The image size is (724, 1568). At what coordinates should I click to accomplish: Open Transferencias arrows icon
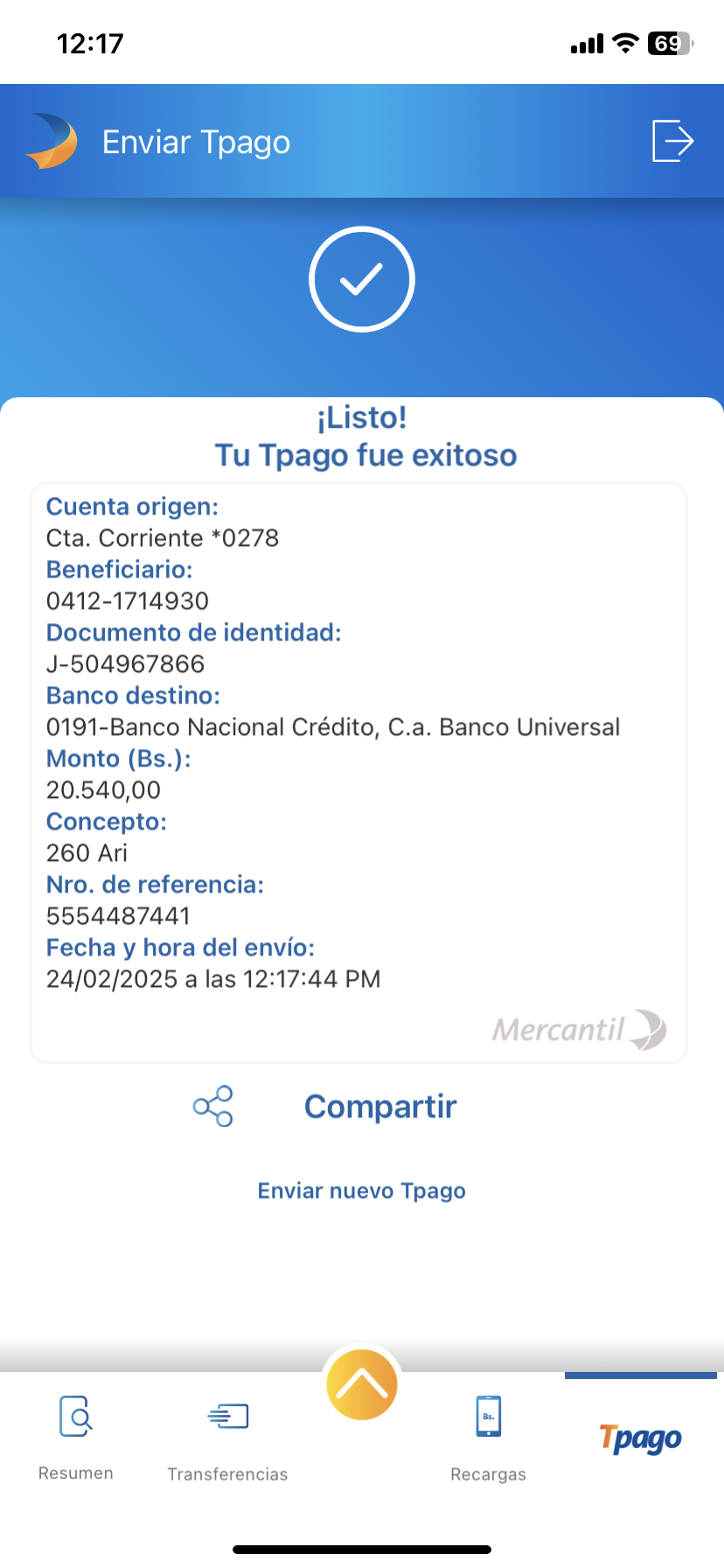[228, 1416]
